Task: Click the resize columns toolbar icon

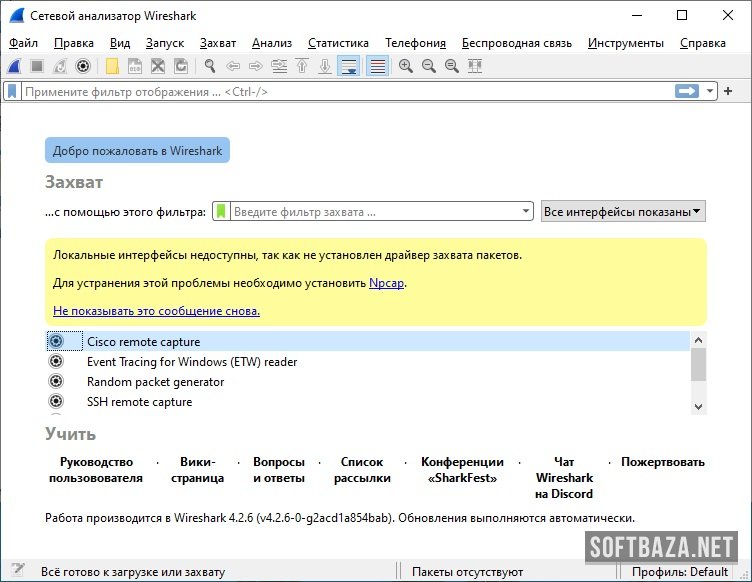Action: pos(474,66)
